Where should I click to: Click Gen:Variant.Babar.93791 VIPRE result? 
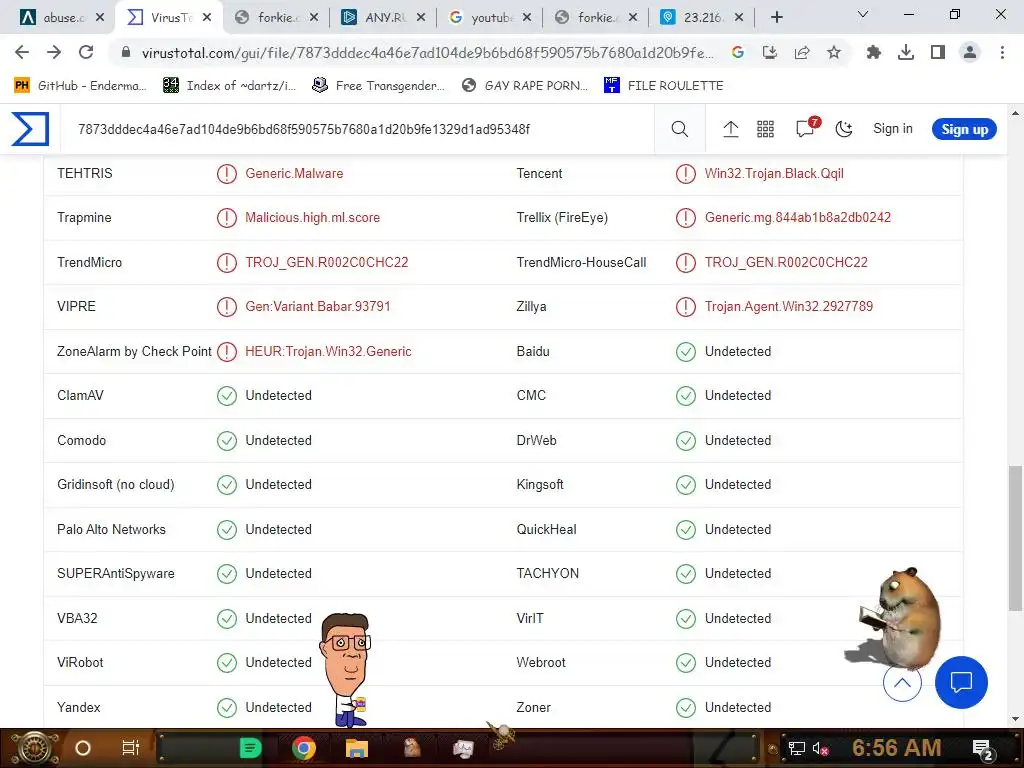pos(317,306)
